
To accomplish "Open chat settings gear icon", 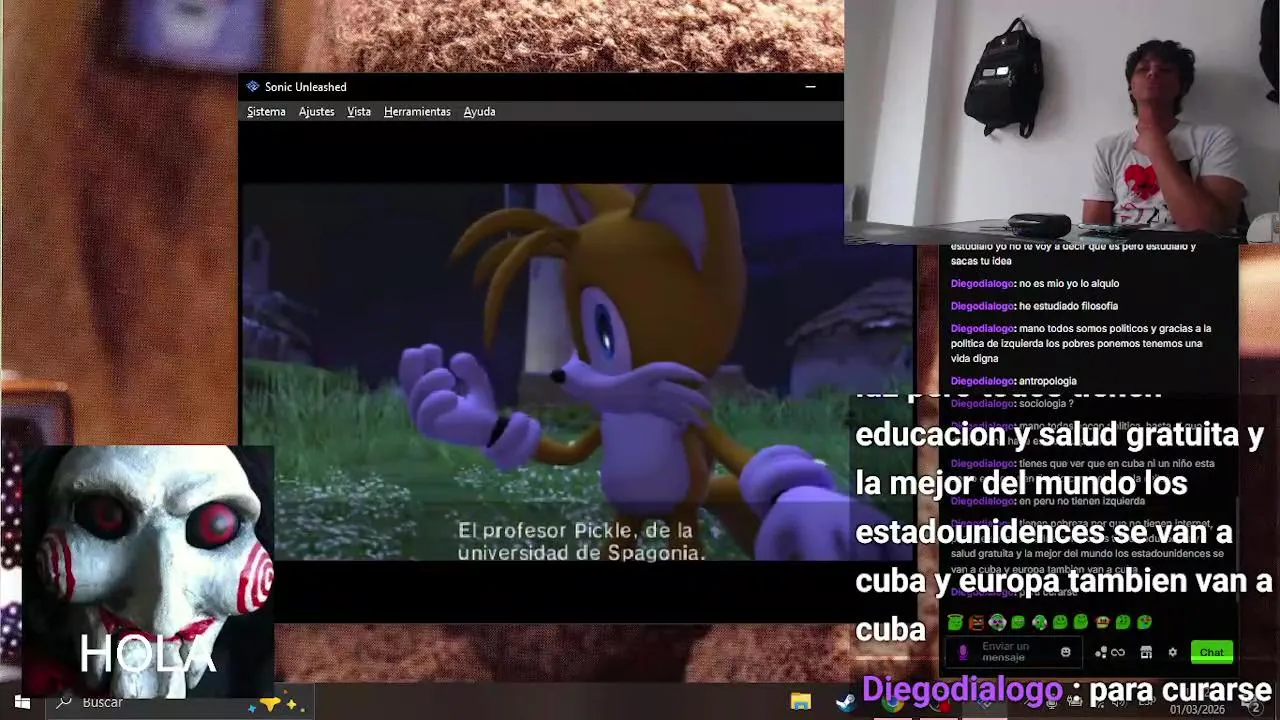I will point(1173,652).
